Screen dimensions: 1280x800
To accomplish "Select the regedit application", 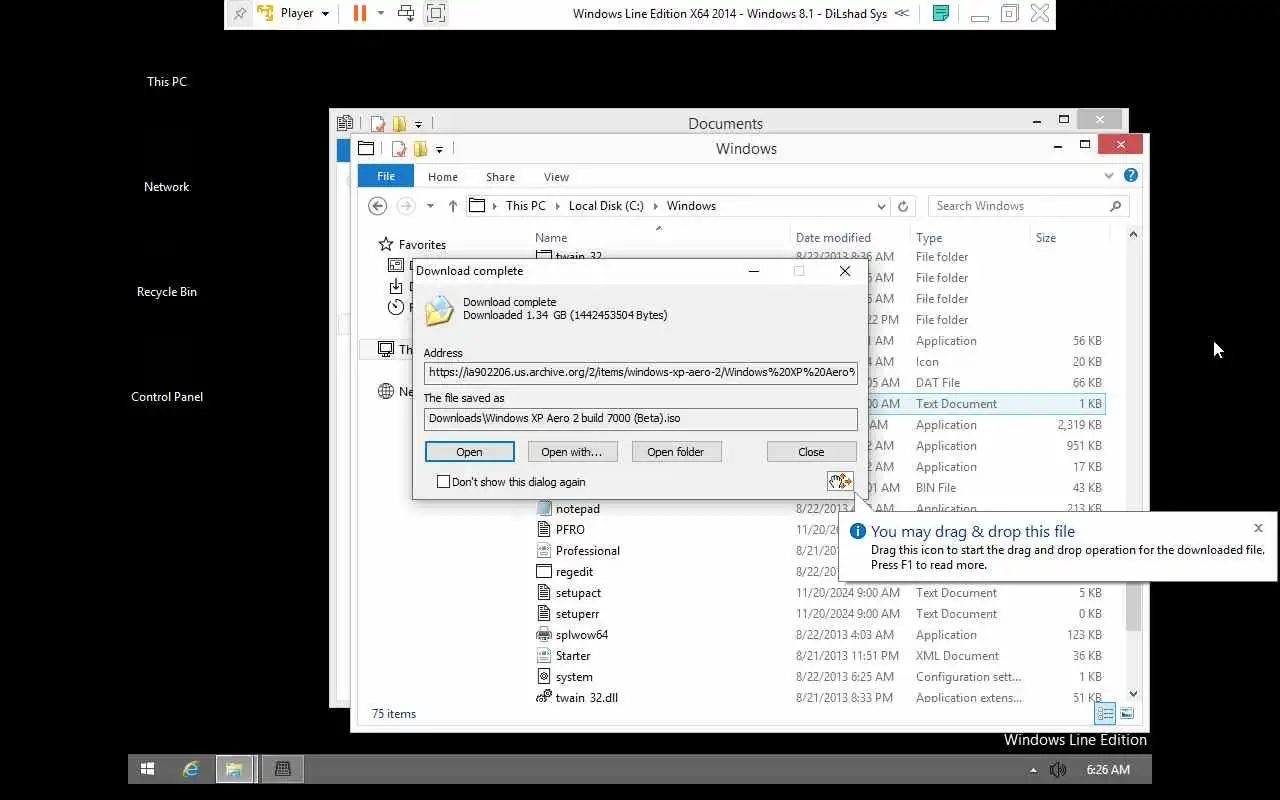I will pyautogui.click(x=574, y=572).
